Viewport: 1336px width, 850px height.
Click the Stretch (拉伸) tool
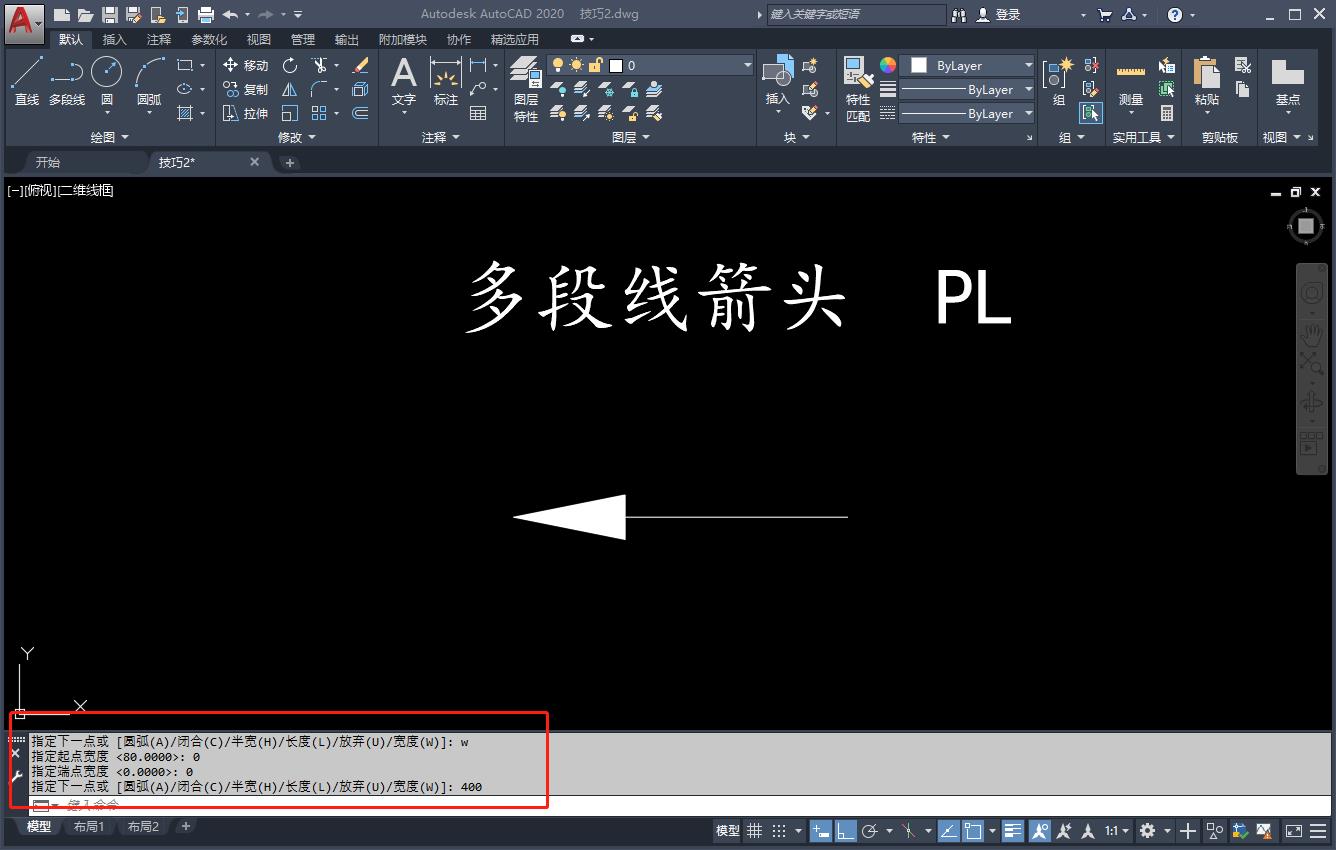pyautogui.click(x=246, y=113)
